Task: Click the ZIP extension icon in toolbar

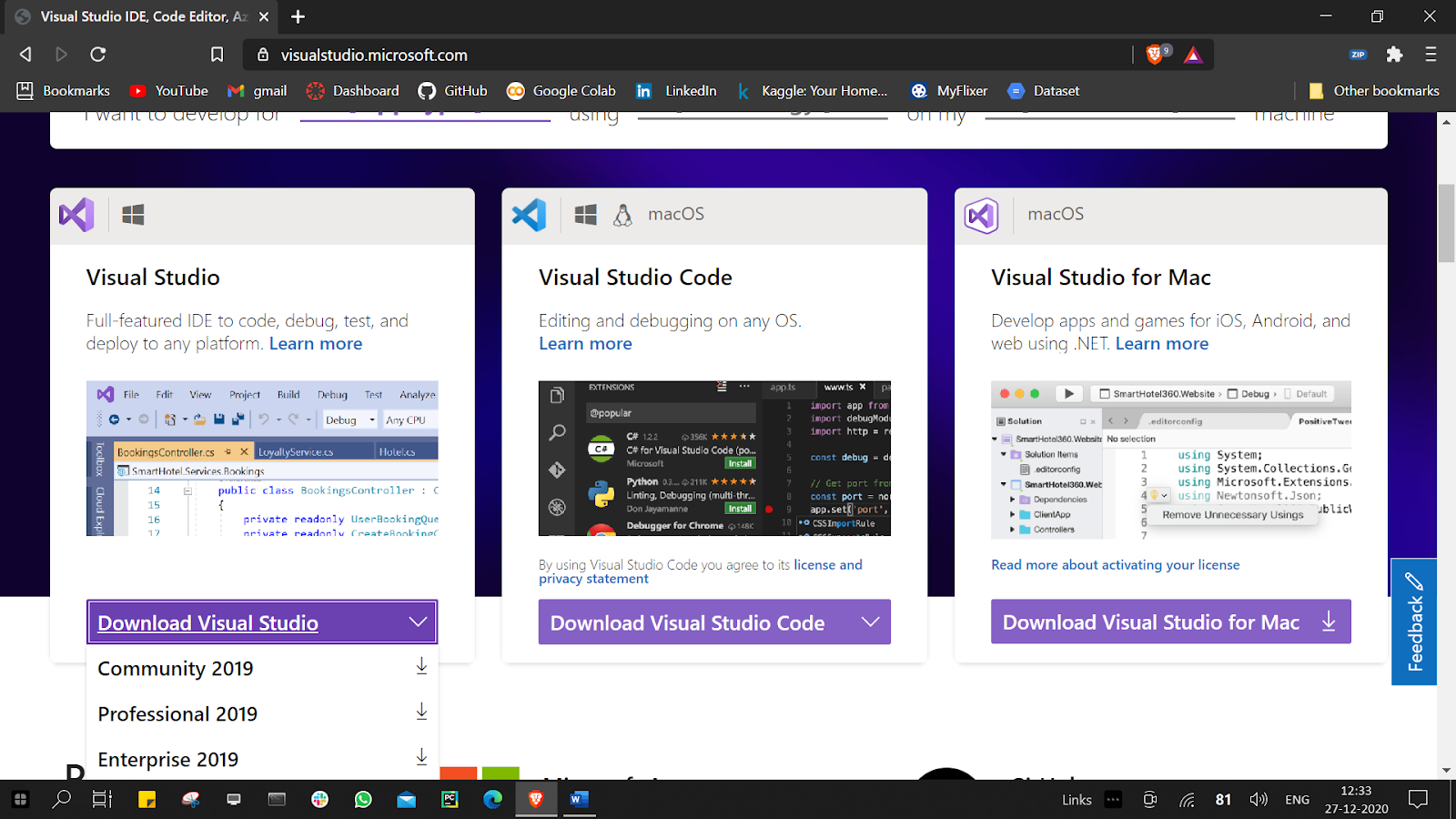Action: (1358, 55)
